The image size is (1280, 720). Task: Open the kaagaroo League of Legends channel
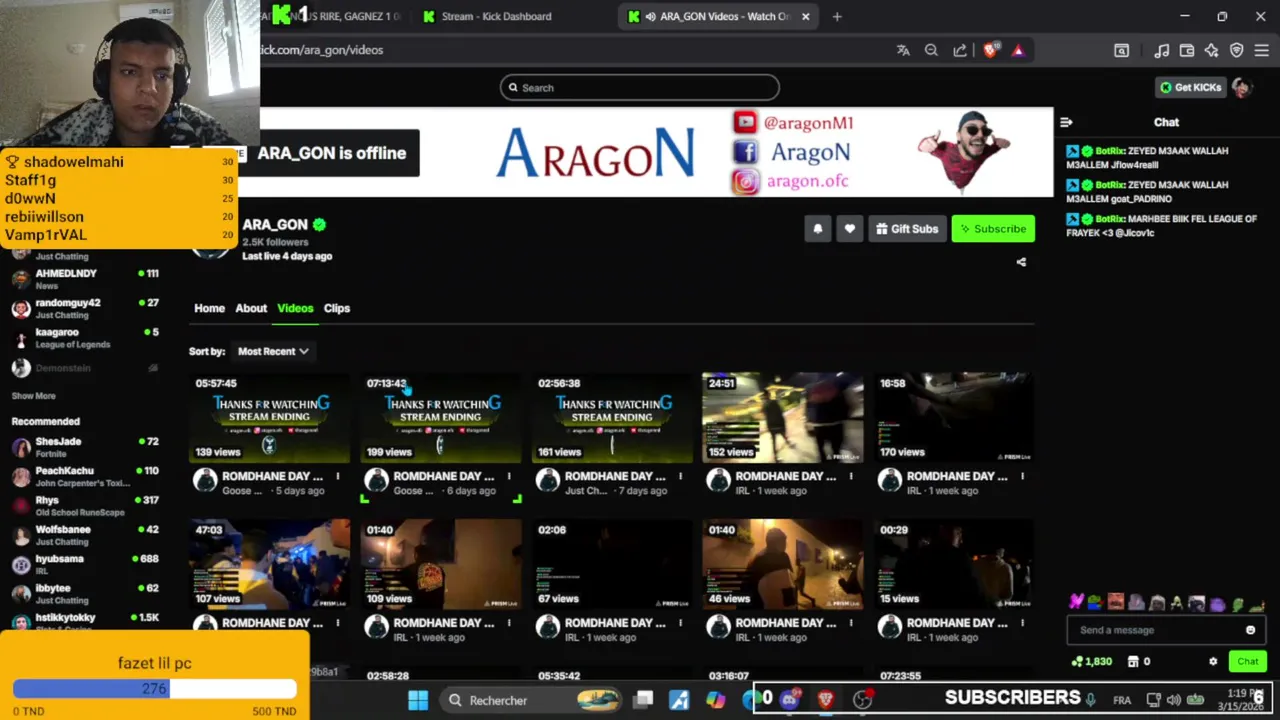tap(85, 338)
